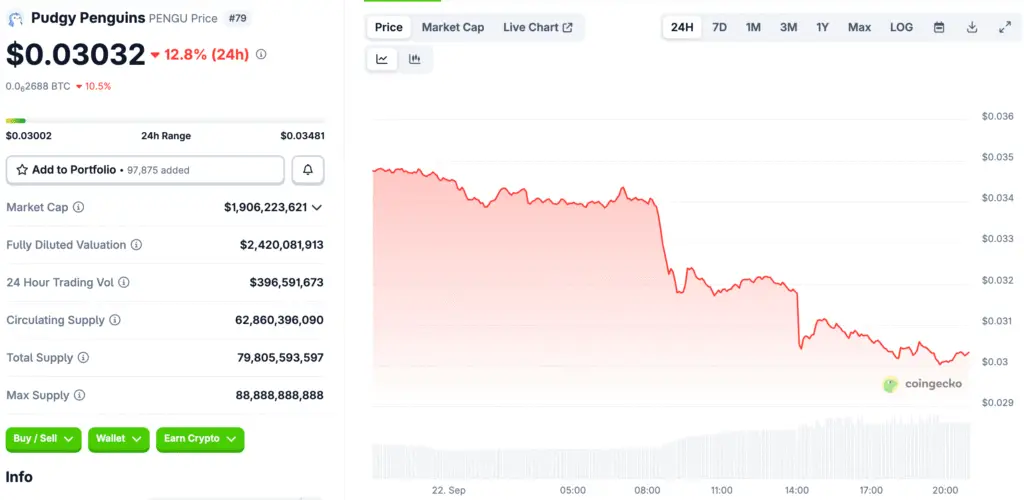This screenshot has height=500, width=1024.
Task: Download the chart data
Action: [972, 27]
